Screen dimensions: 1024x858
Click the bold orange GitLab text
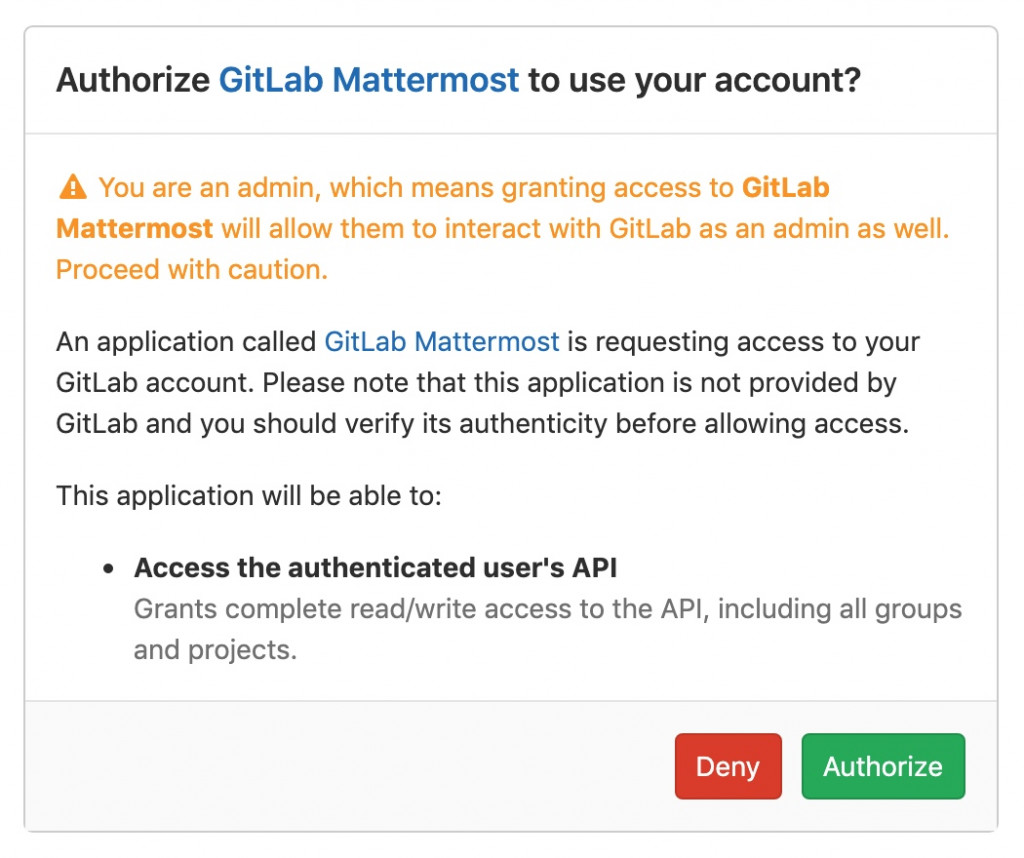coord(786,187)
